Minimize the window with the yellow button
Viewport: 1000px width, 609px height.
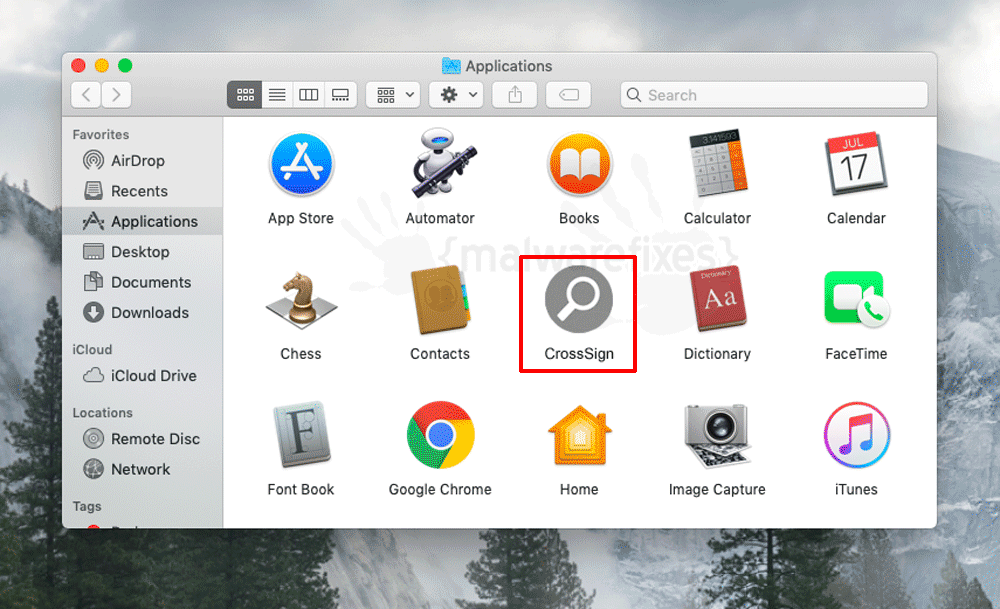(102, 66)
